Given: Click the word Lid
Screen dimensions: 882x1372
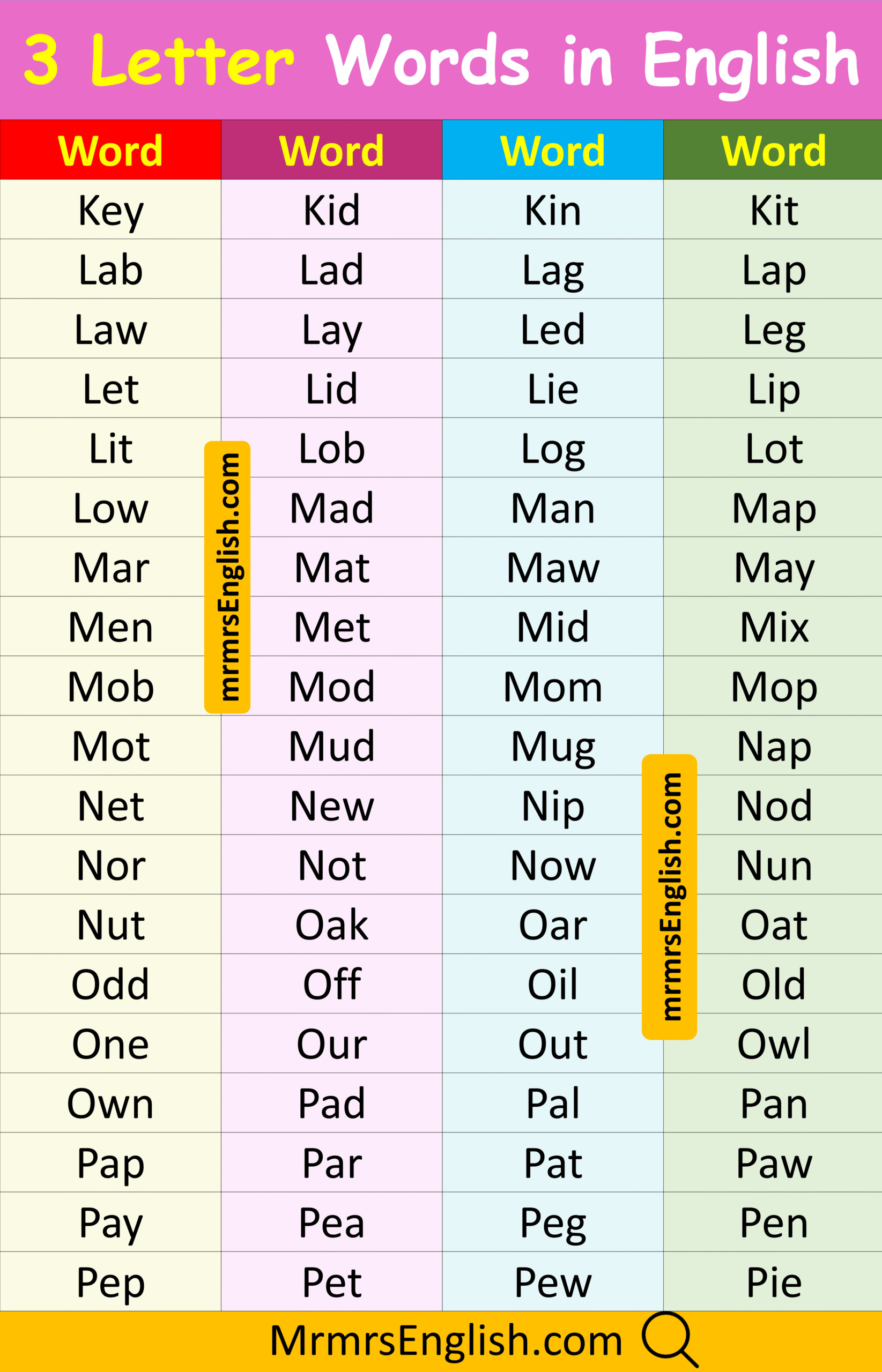Looking at the screenshot, I should tap(331, 389).
